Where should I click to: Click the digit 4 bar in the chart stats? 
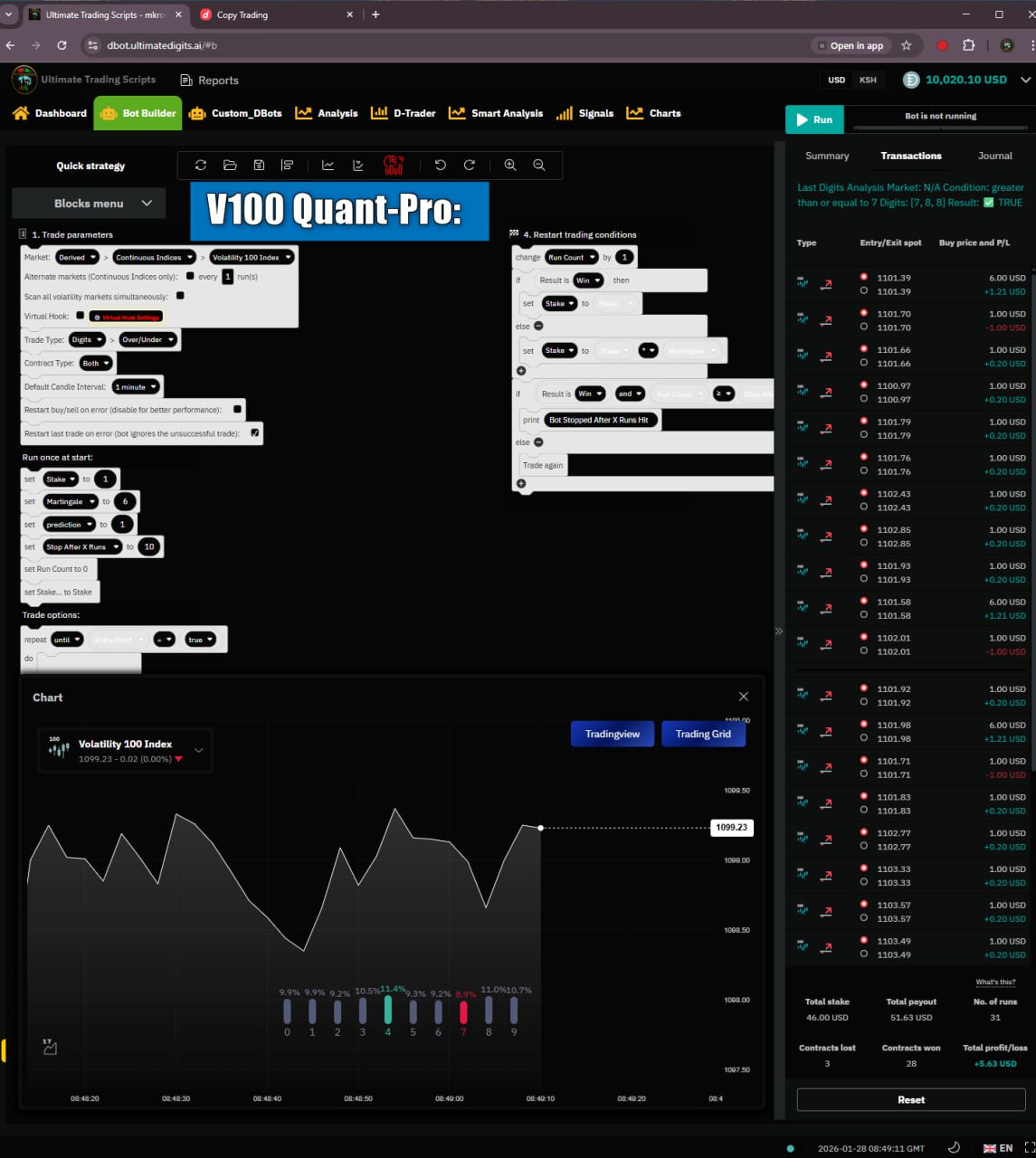[388, 1011]
